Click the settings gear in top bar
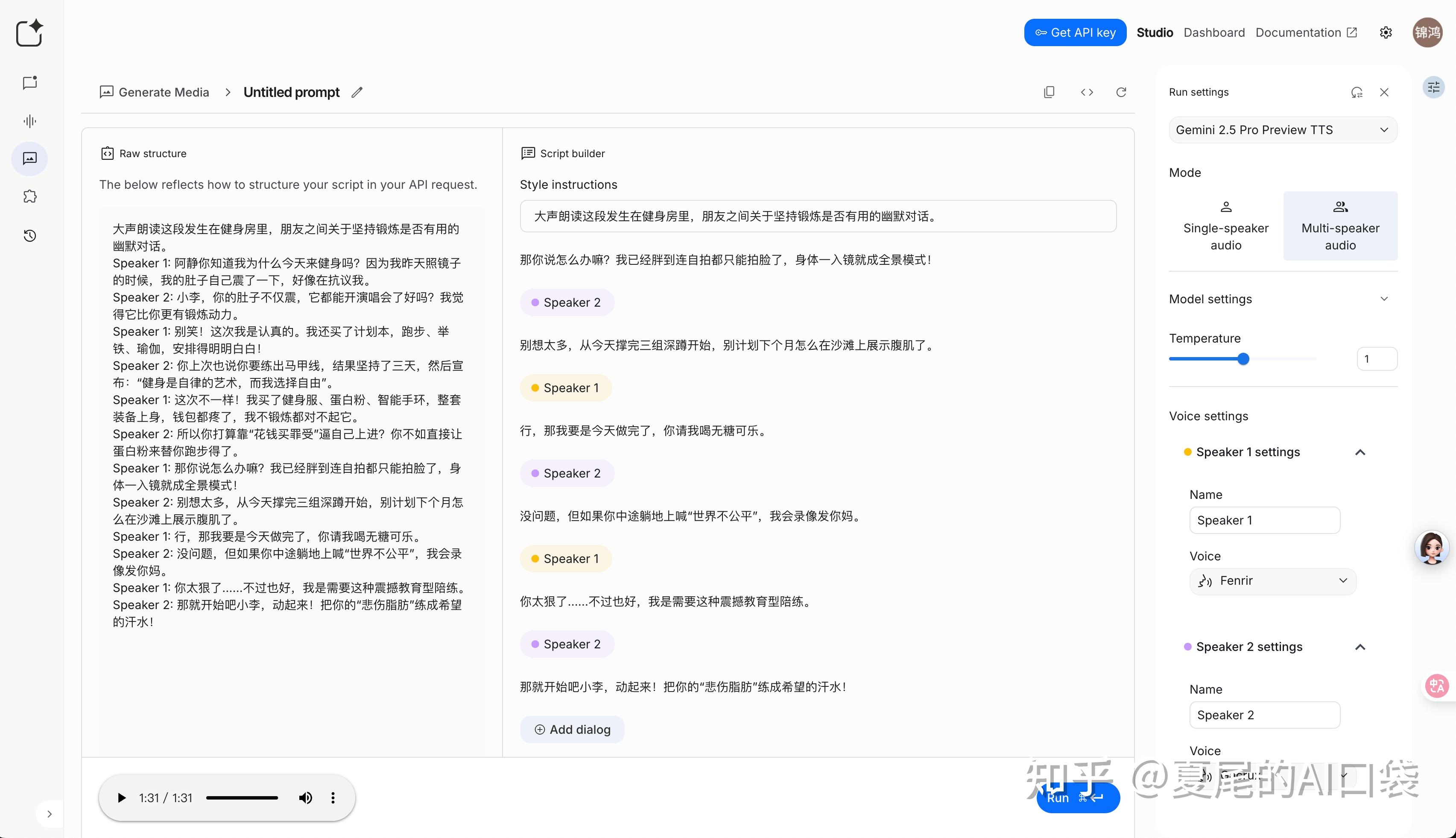Viewport: 1456px width, 838px height. pos(1386,33)
